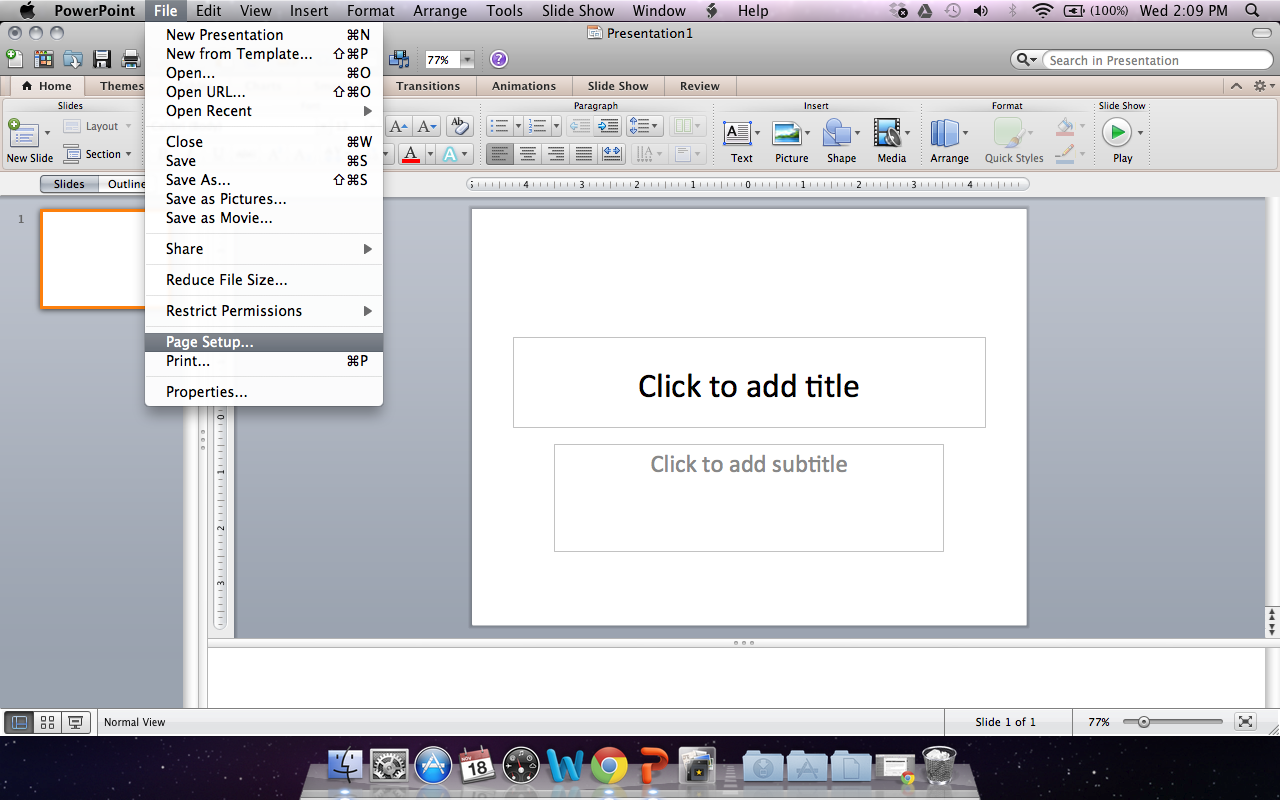Click the Increase Indent icon
Image resolution: width=1280 pixels, height=800 pixels.
click(607, 126)
